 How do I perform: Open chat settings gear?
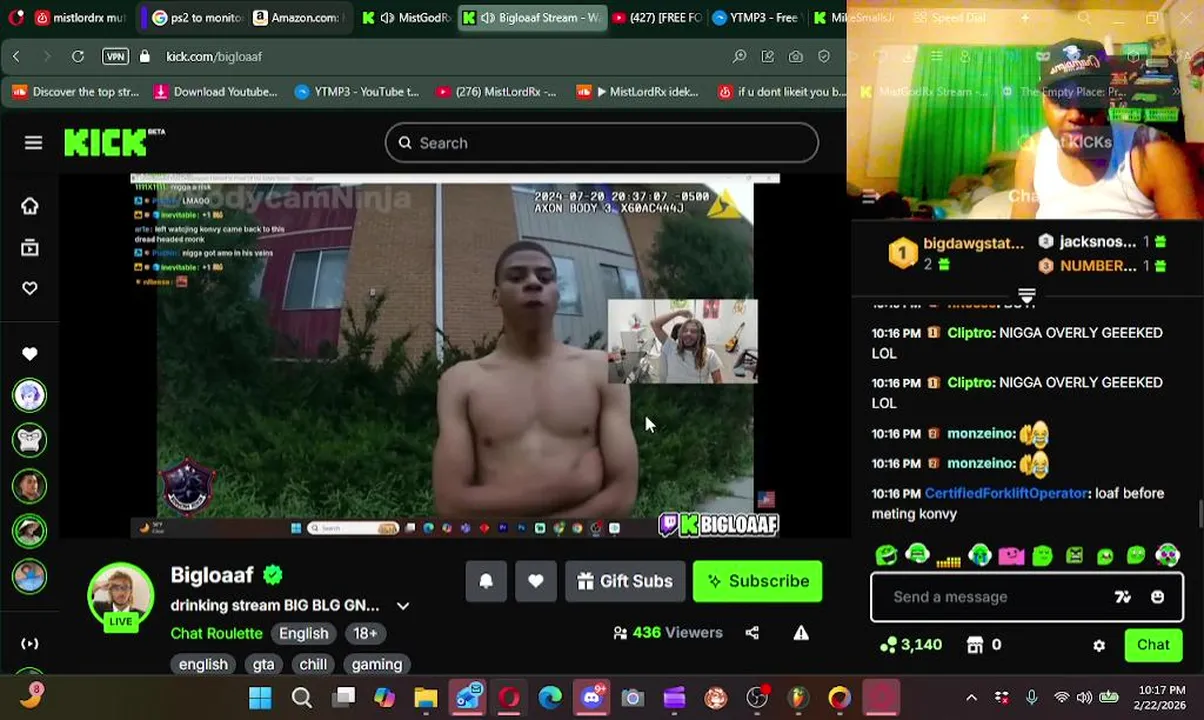[1099, 646]
